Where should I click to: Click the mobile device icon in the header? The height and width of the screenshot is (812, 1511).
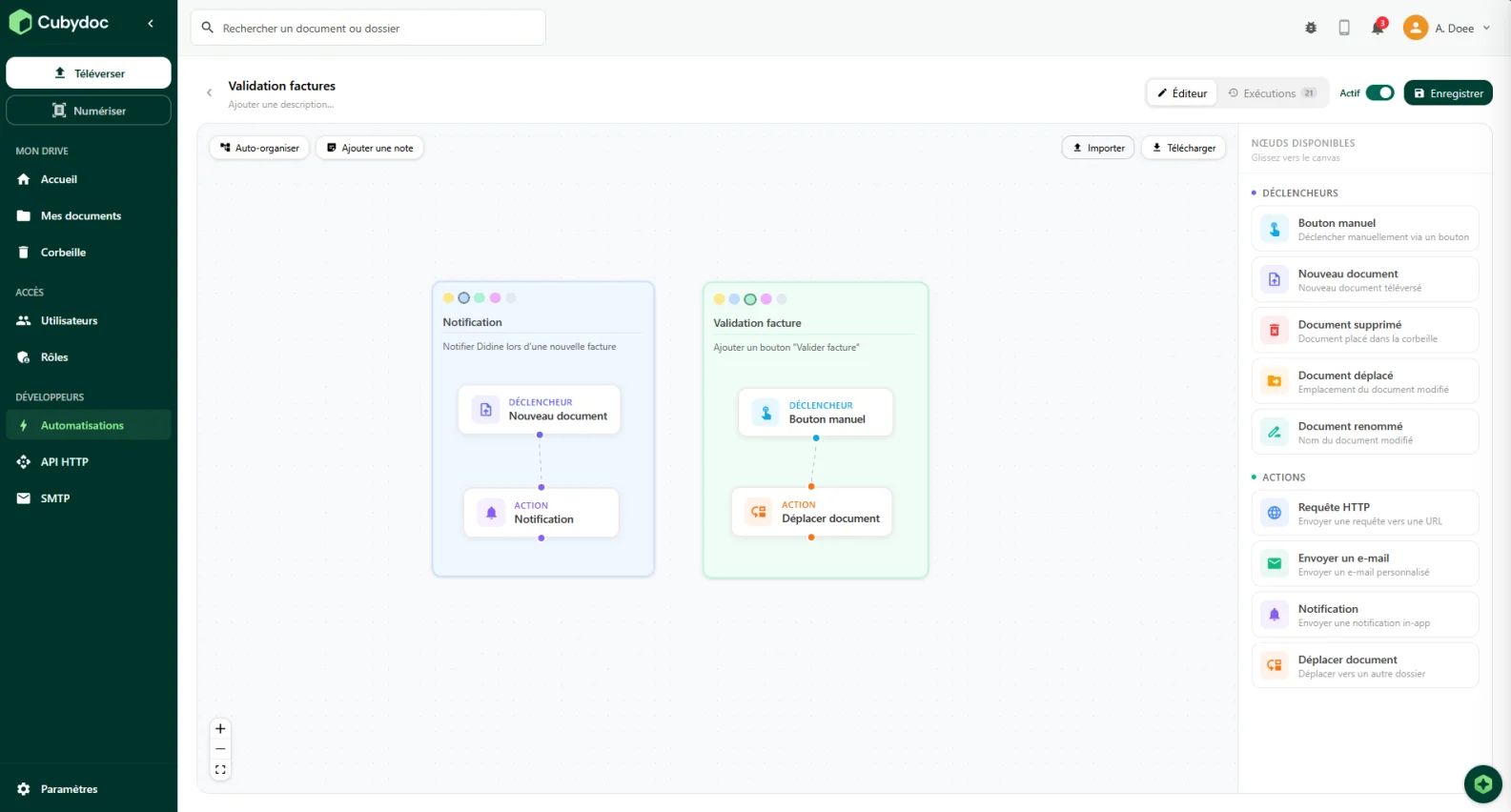click(x=1344, y=28)
